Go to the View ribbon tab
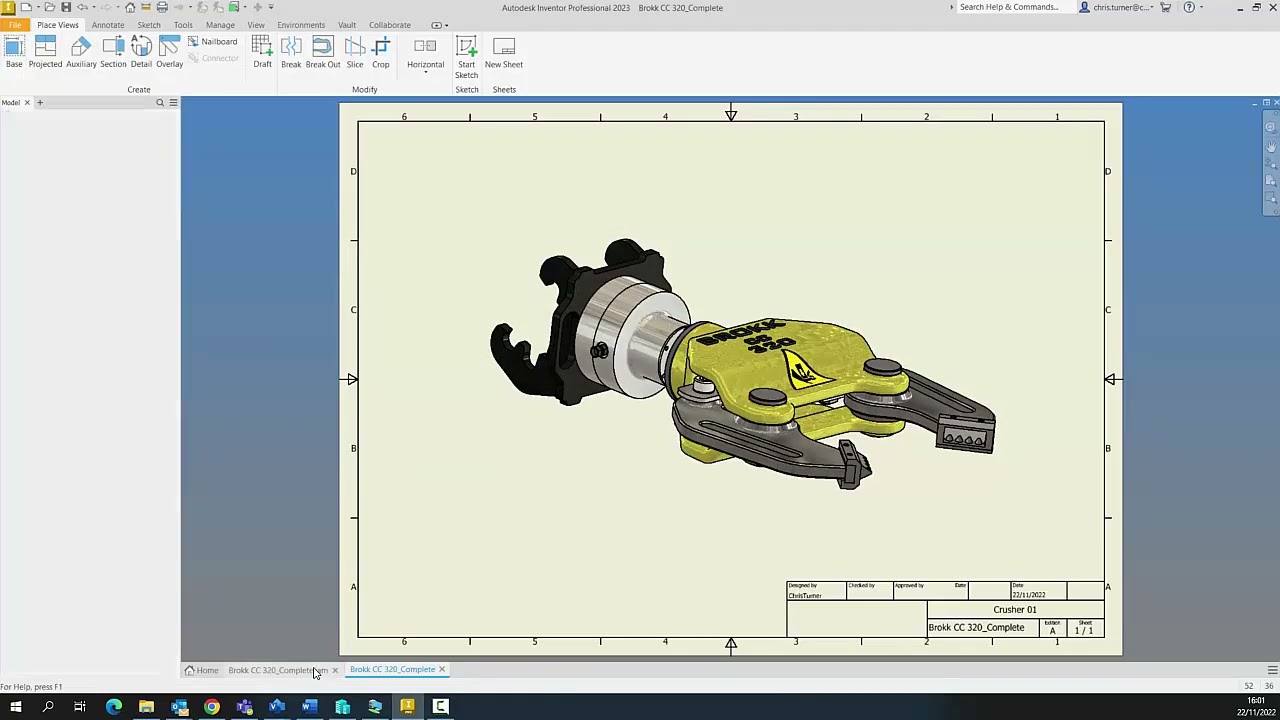The image size is (1280, 720). tap(256, 25)
